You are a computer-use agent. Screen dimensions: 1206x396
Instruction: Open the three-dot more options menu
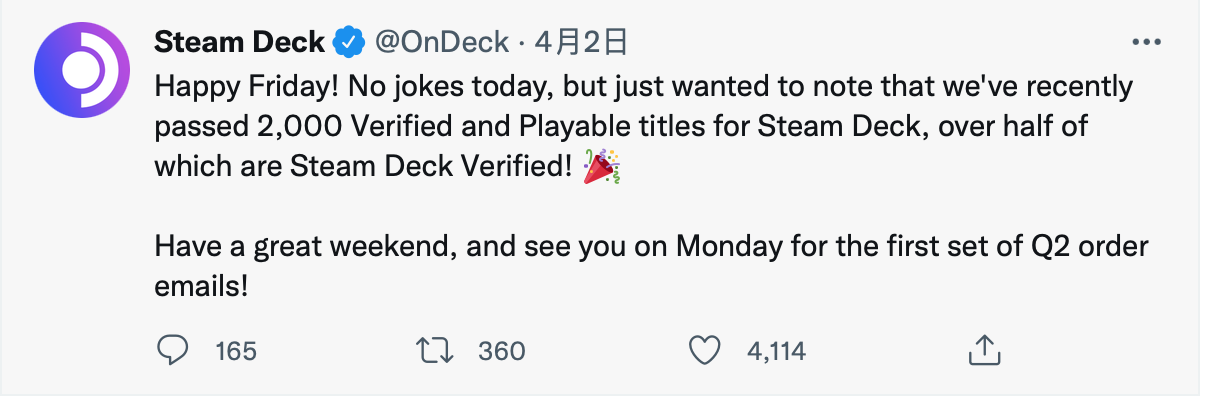coord(1145,43)
